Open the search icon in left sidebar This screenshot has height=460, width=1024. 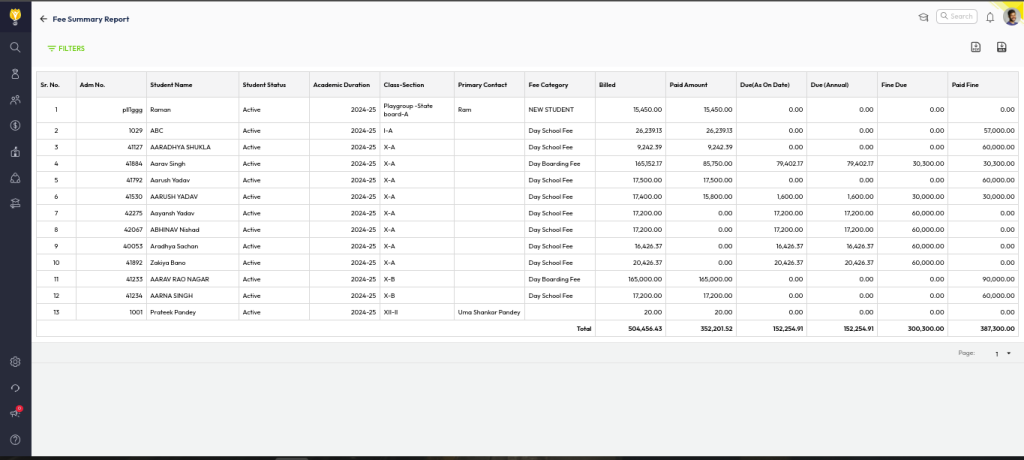click(x=15, y=47)
